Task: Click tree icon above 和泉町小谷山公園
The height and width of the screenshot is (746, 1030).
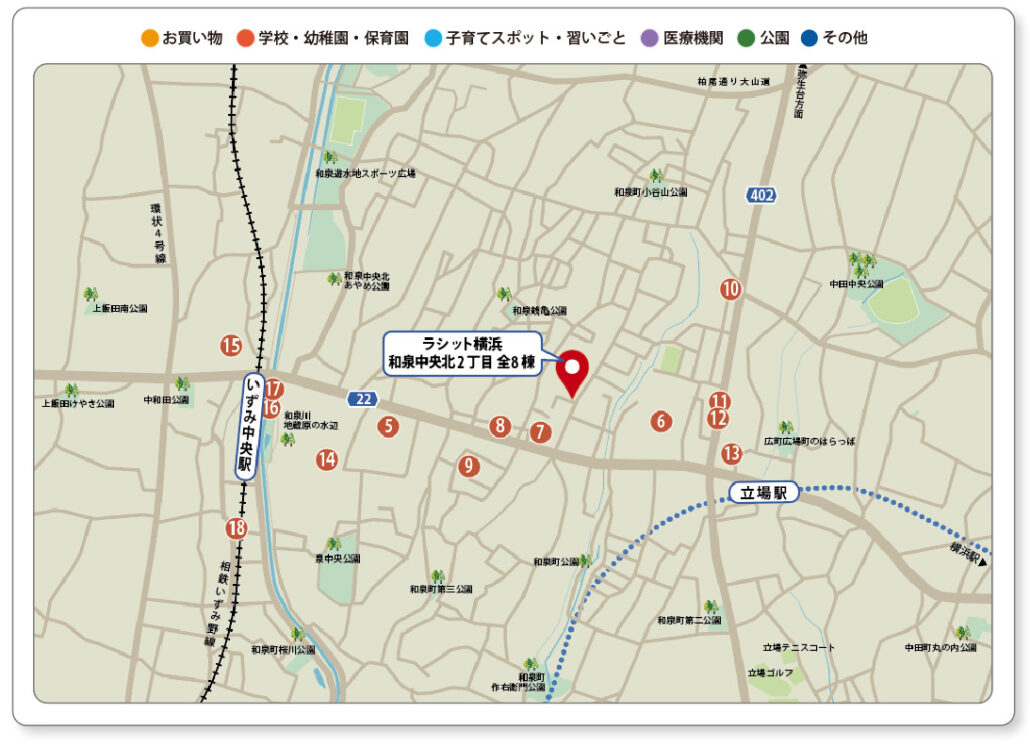Action: 656,175
